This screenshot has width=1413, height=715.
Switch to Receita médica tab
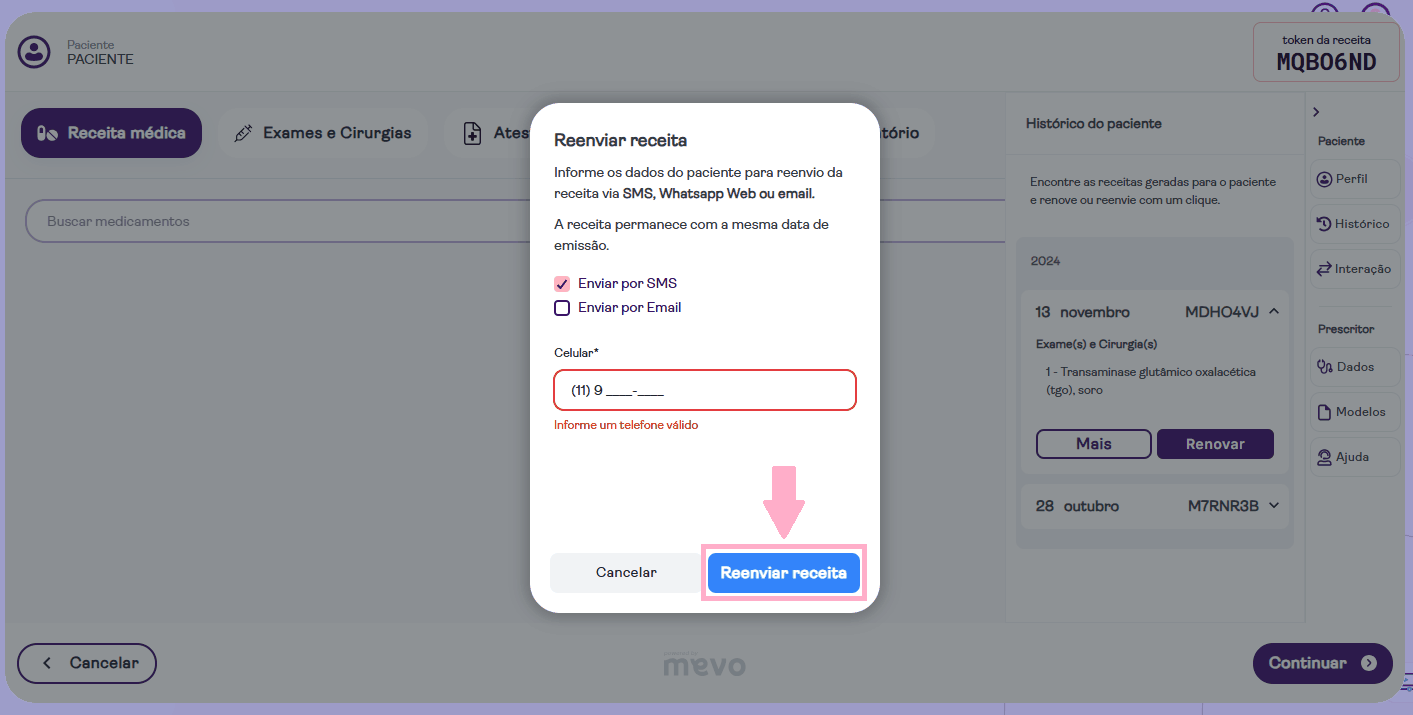(x=111, y=133)
